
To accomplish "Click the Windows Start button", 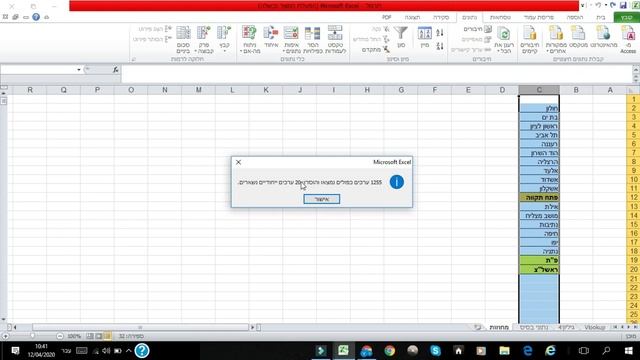I will coord(629,351).
